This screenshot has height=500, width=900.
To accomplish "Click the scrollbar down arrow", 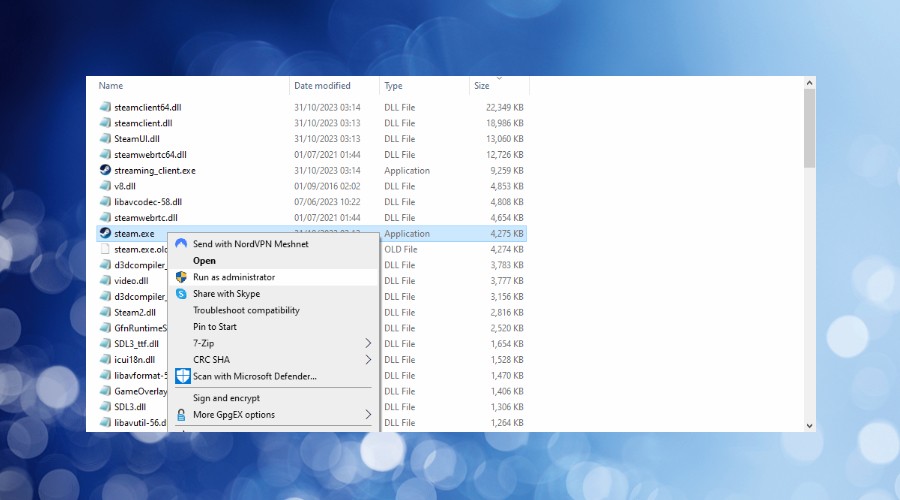I will (809, 426).
